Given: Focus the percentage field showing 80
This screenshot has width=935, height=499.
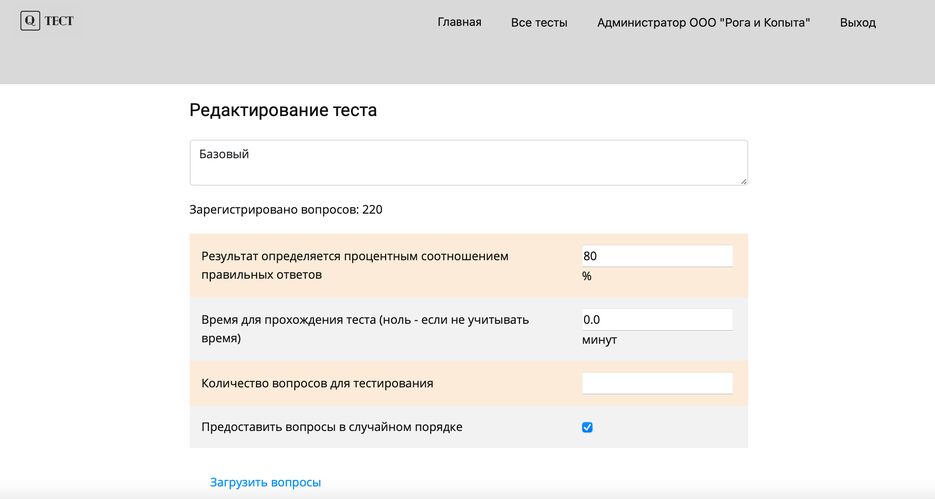Looking at the screenshot, I should click(x=657, y=256).
